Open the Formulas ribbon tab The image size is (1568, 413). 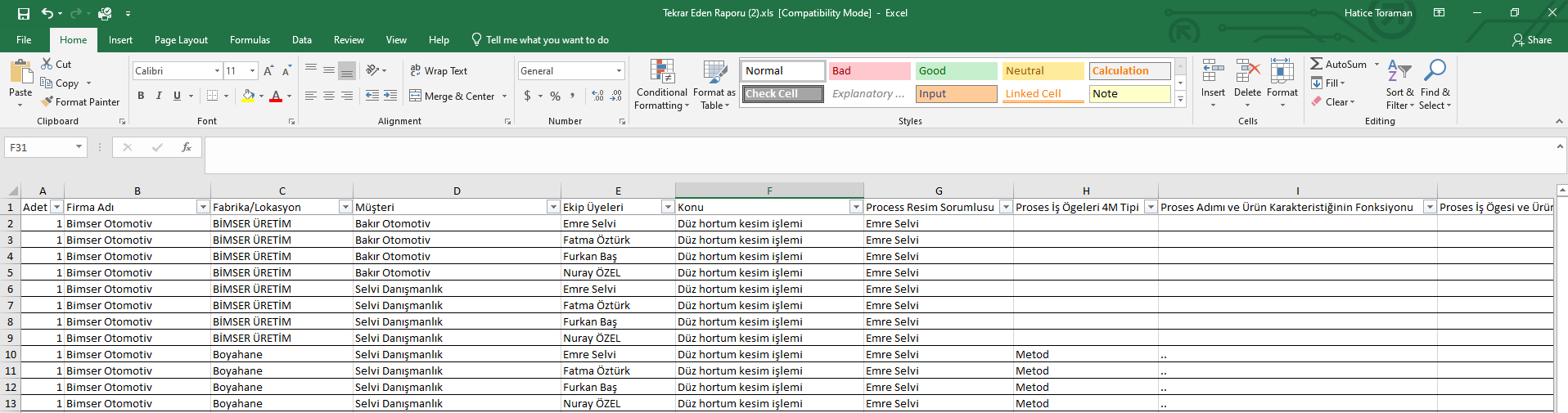point(250,40)
